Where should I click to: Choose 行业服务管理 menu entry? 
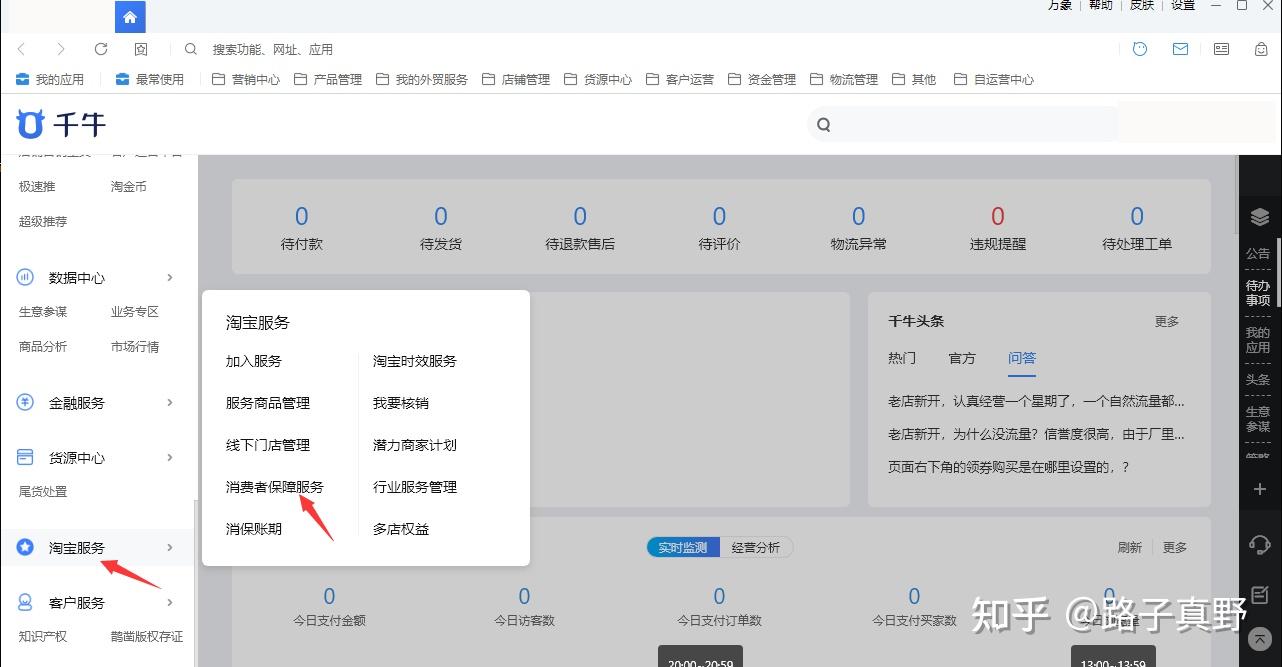point(415,487)
